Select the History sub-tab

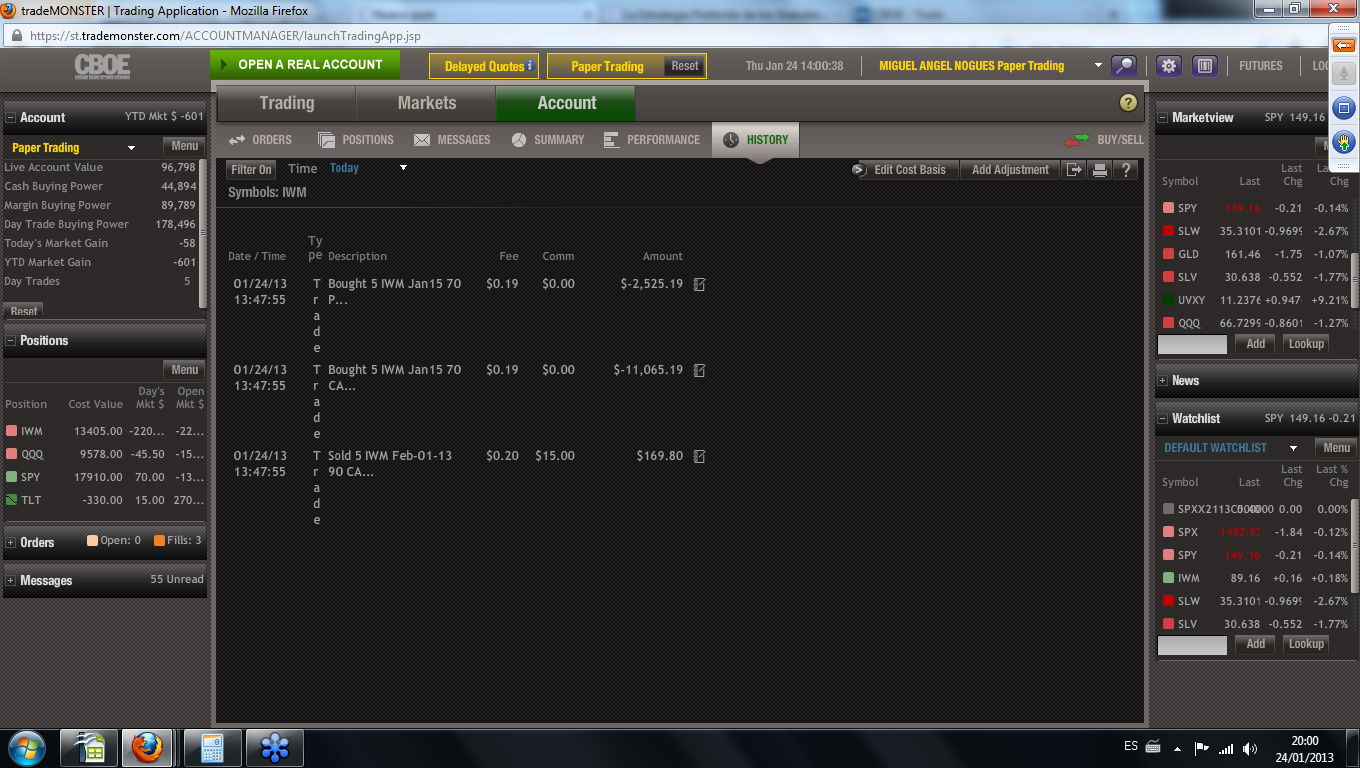(756, 140)
